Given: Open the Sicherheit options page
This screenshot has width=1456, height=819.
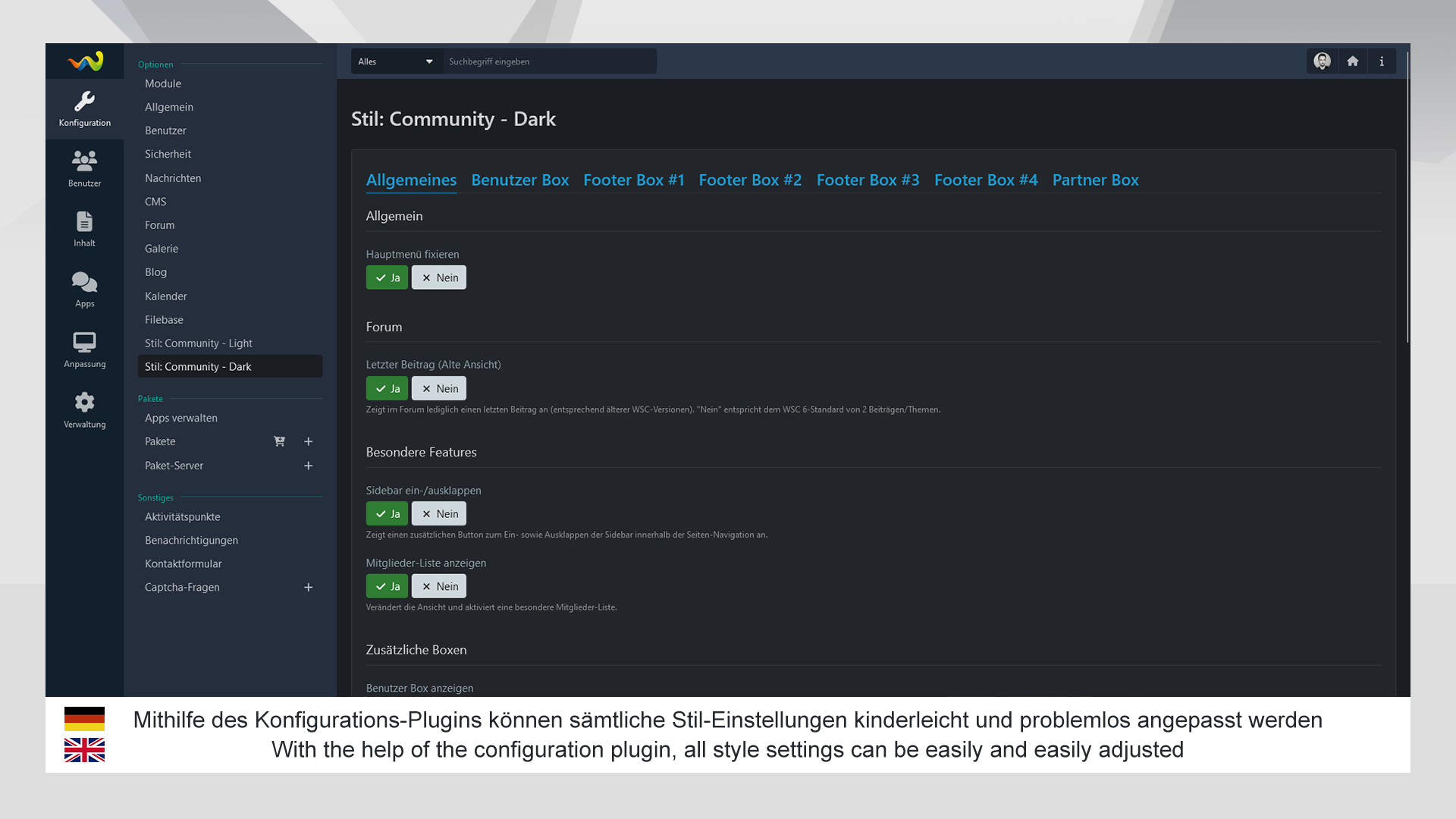Looking at the screenshot, I should (168, 154).
